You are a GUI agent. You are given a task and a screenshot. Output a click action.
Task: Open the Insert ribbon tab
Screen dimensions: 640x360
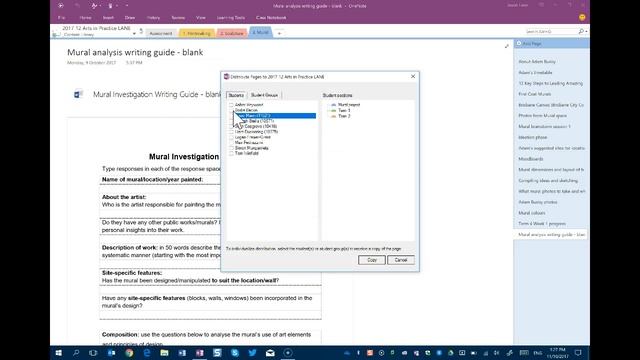108,18
